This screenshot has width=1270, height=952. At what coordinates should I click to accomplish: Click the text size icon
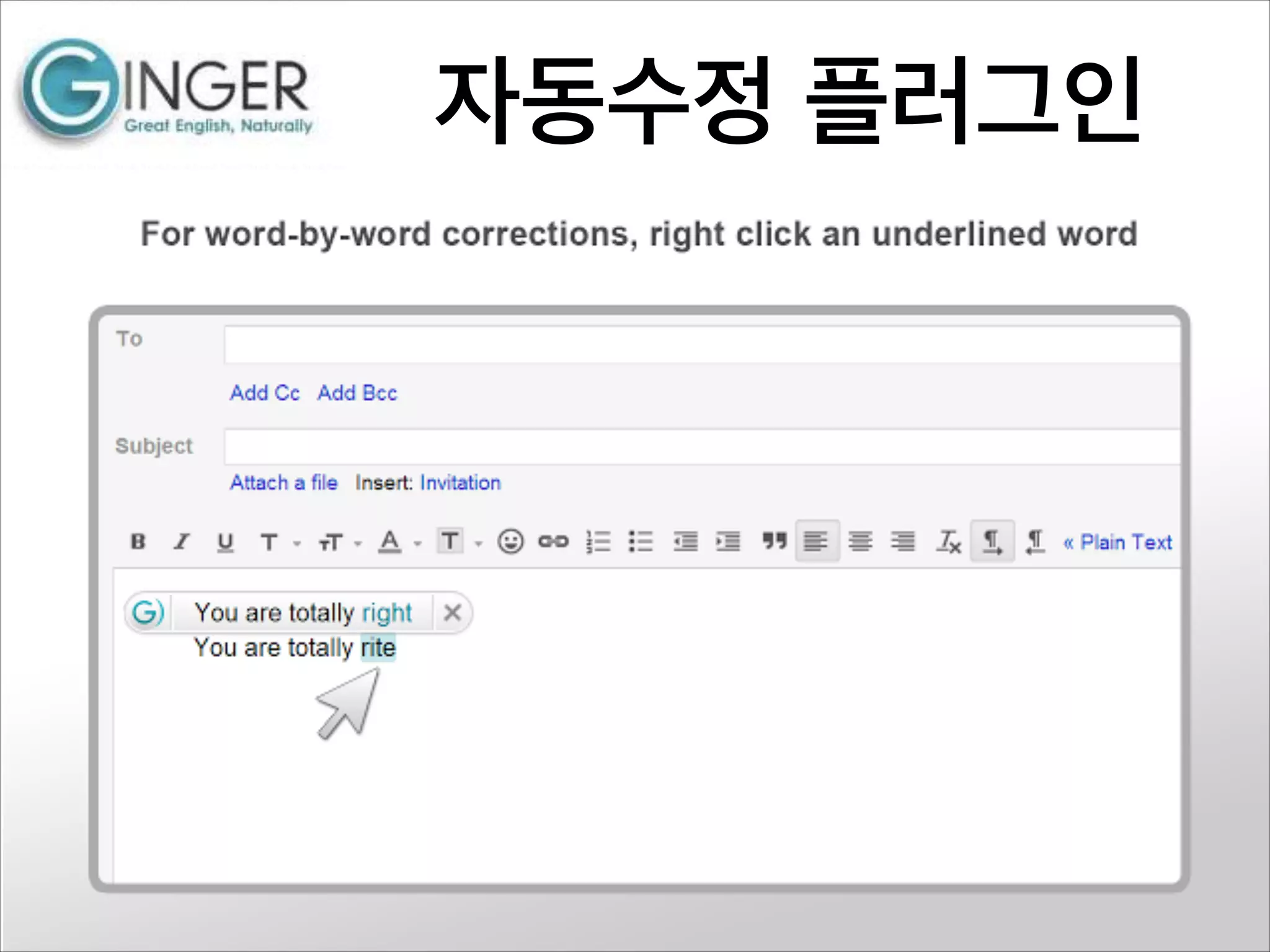[x=331, y=543]
